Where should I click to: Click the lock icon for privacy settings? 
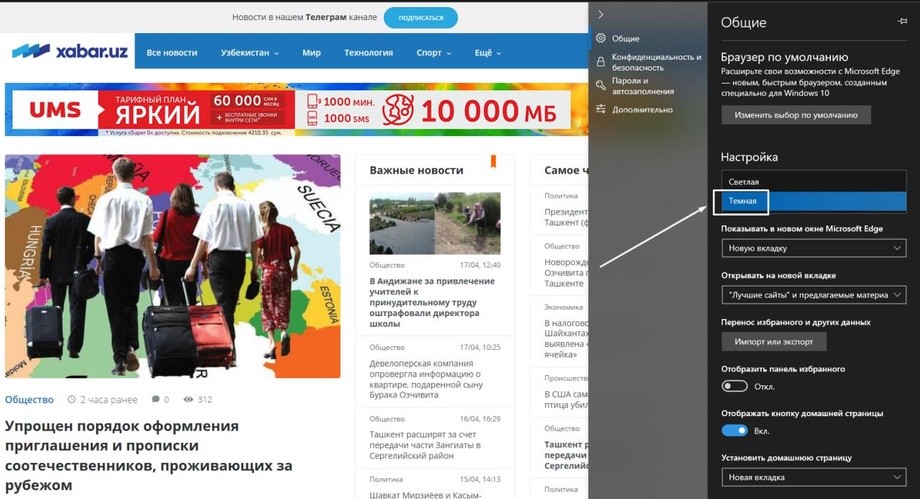601,62
